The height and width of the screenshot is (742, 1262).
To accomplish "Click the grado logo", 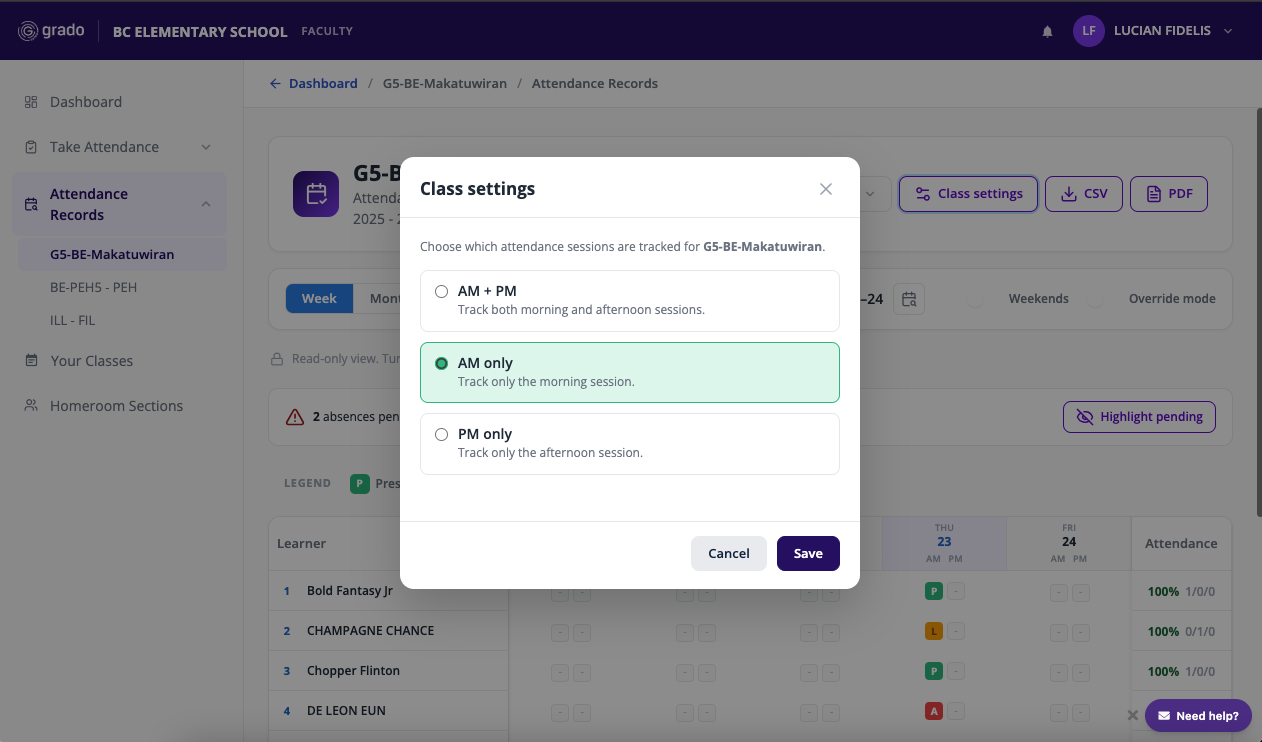I will coord(53,31).
